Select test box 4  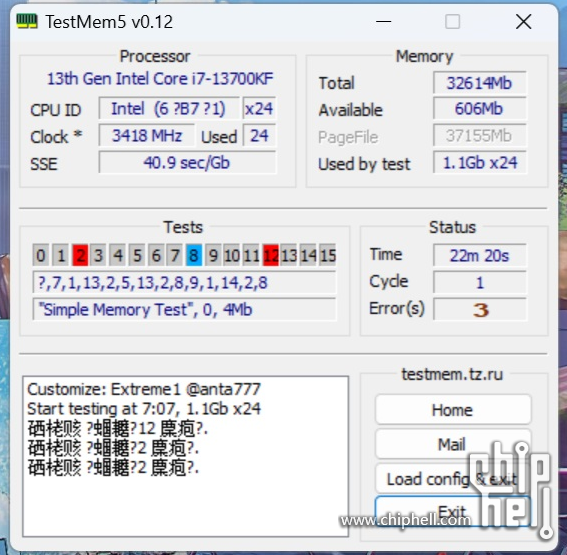pyautogui.click(x=118, y=255)
